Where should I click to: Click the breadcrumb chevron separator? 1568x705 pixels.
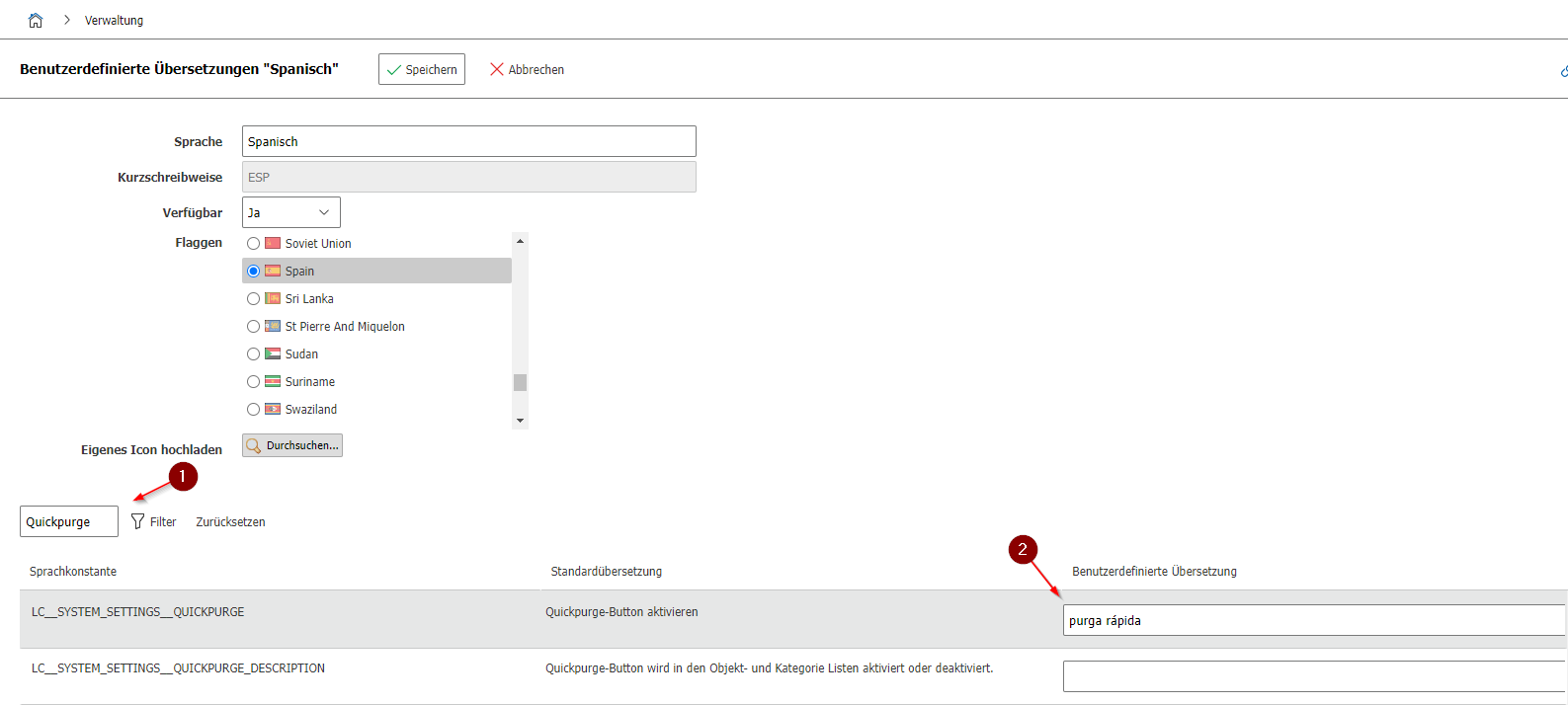(x=66, y=21)
